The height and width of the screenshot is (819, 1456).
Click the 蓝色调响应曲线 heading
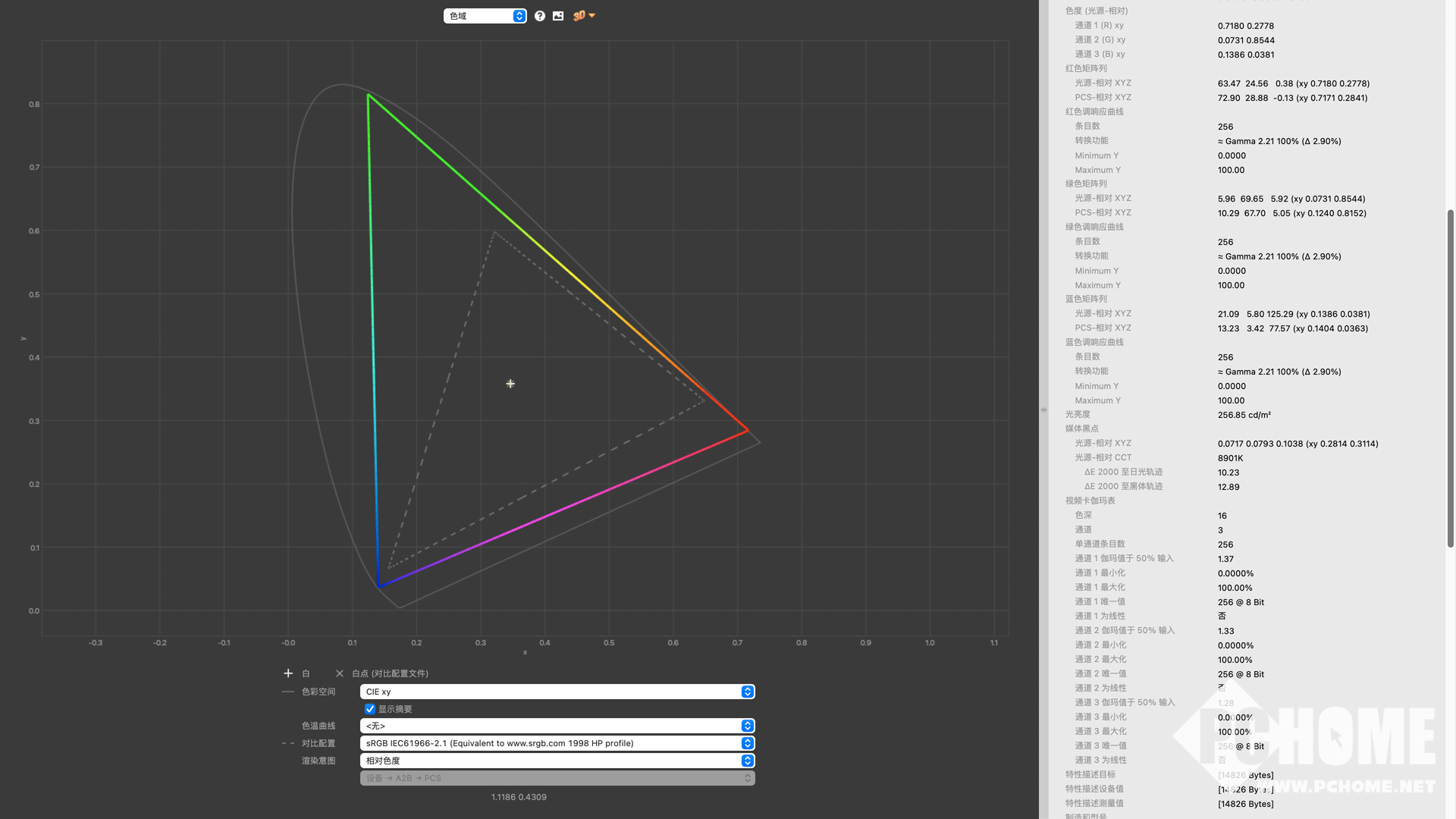pos(1094,342)
